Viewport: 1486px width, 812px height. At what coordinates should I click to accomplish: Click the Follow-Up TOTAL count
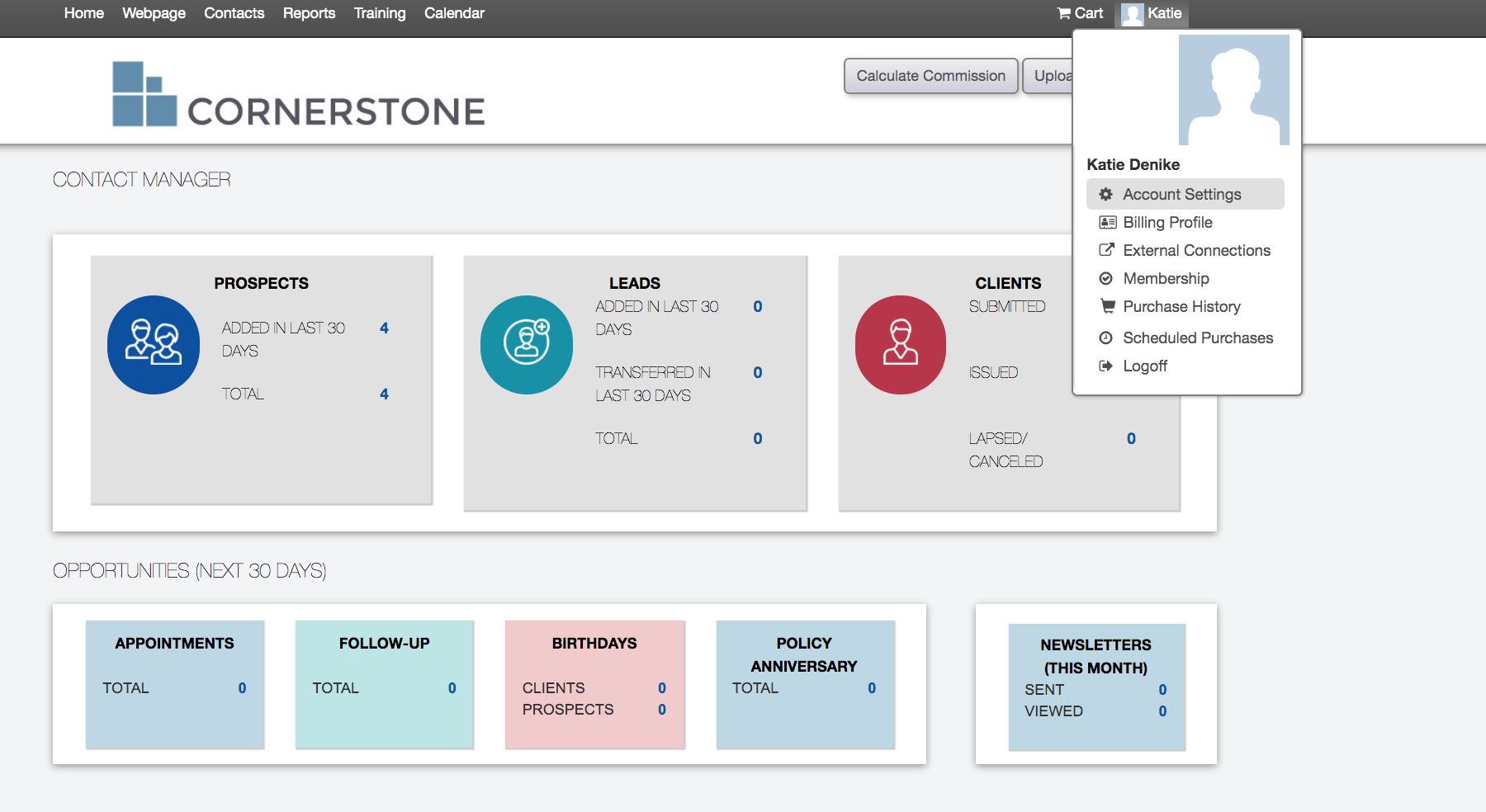click(452, 687)
